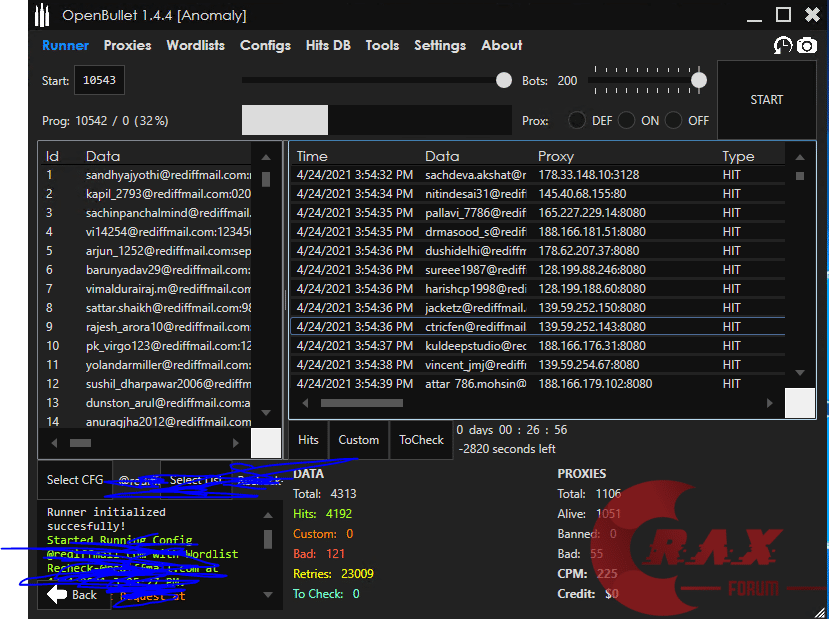829x619 pixels.
Task: Click the Back arrow icon
Action: 57,594
